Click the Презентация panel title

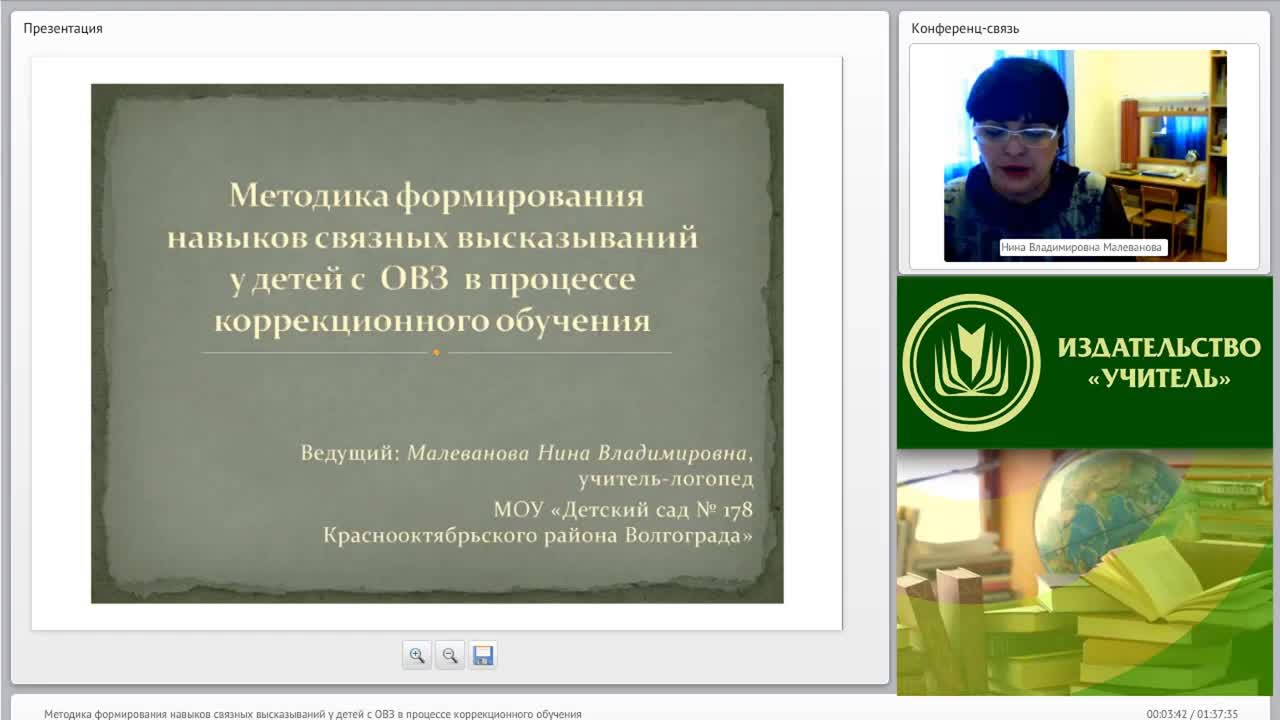click(x=63, y=28)
